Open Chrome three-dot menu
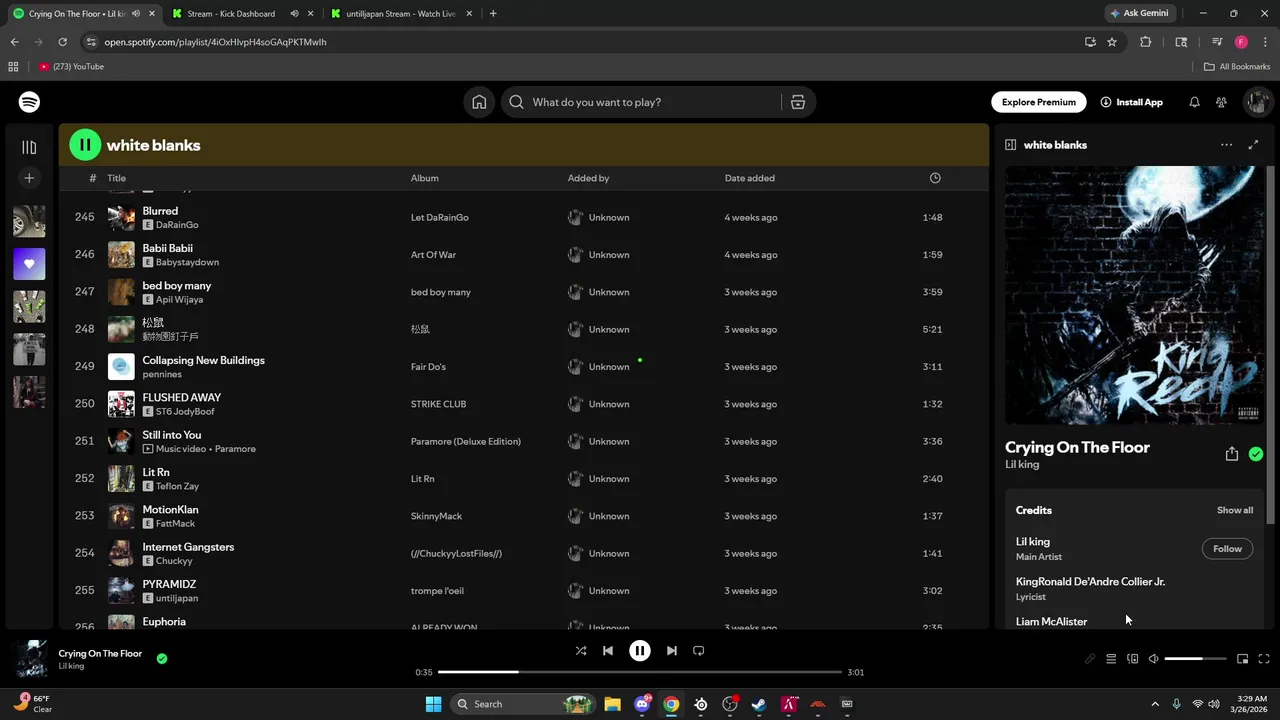This screenshot has width=1280, height=720. tap(1265, 42)
